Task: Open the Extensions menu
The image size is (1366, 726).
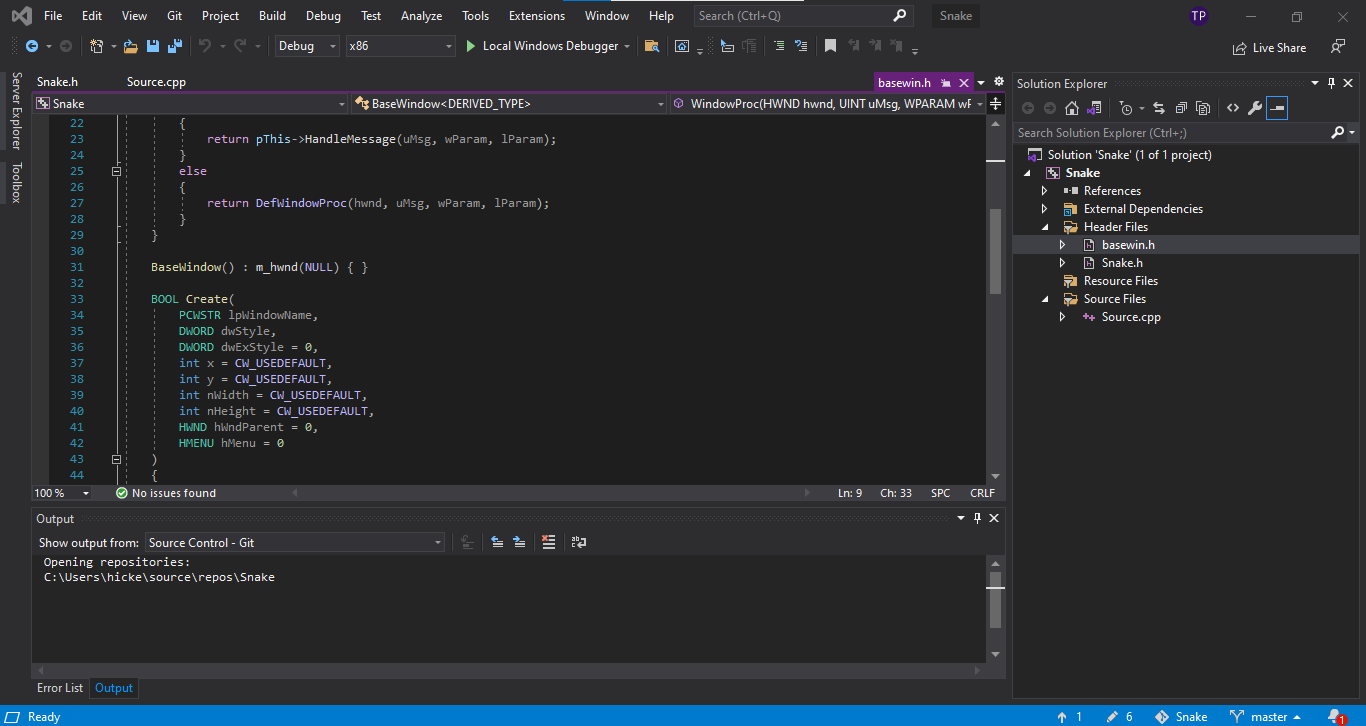Action: click(537, 16)
